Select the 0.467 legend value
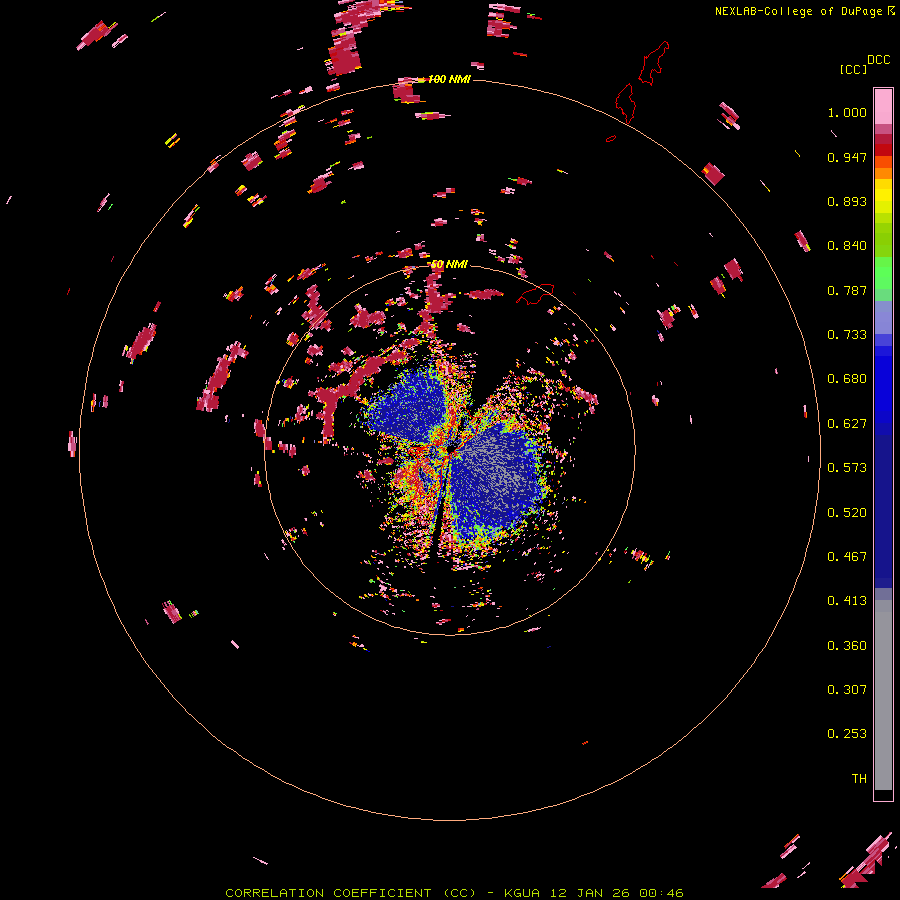This screenshot has height=900, width=900. coord(847,557)
